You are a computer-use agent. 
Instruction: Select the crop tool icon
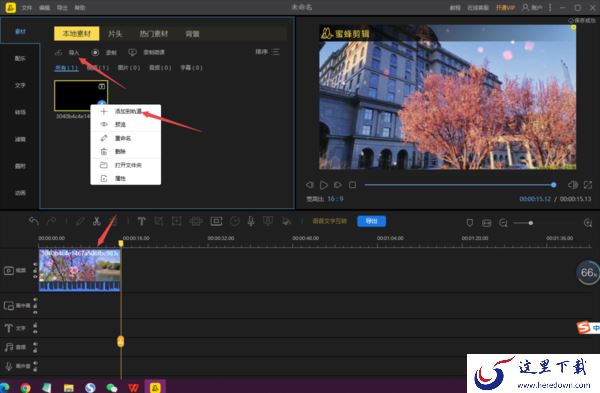159,221
